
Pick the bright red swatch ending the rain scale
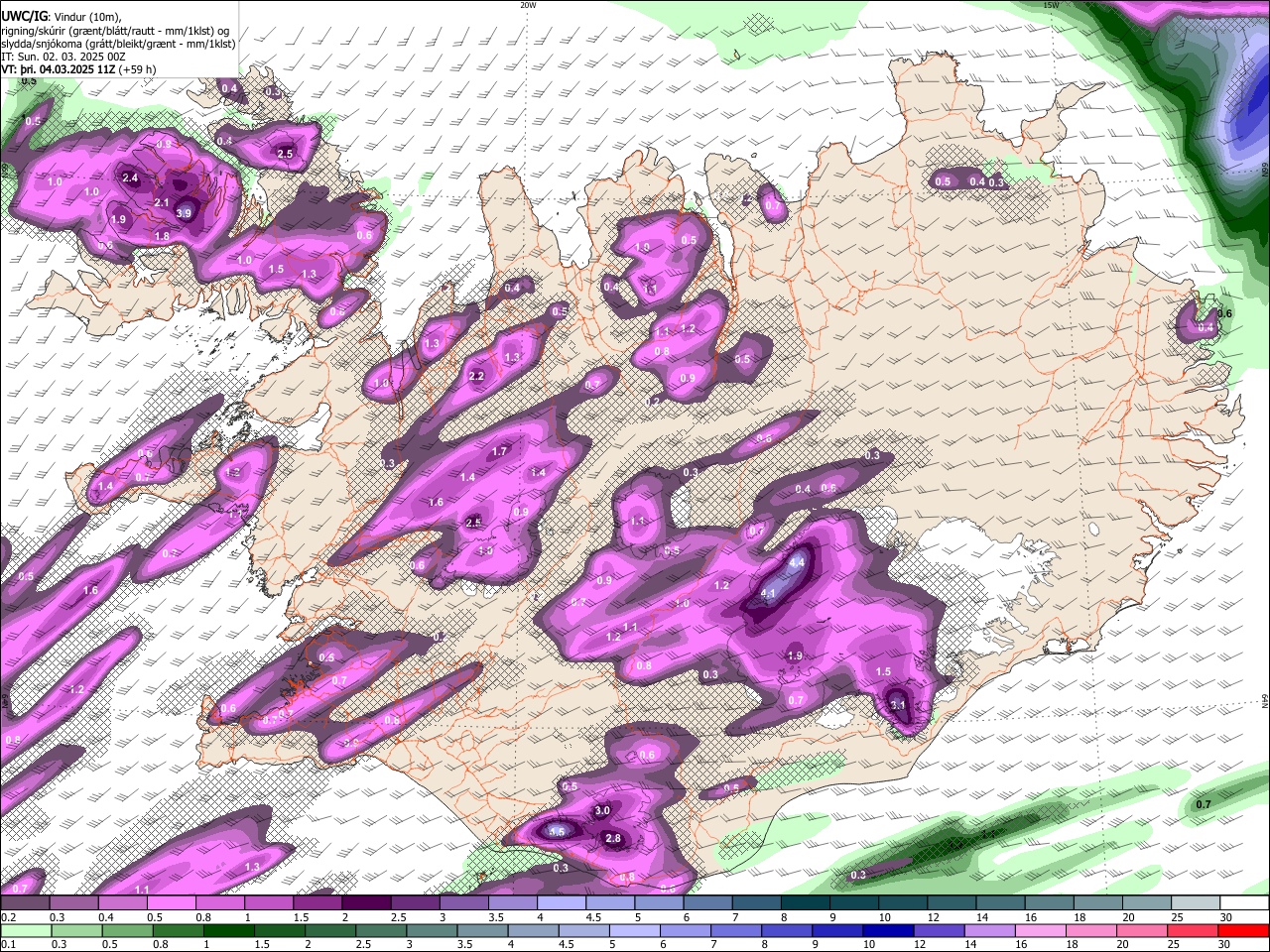click(1243, 930)
